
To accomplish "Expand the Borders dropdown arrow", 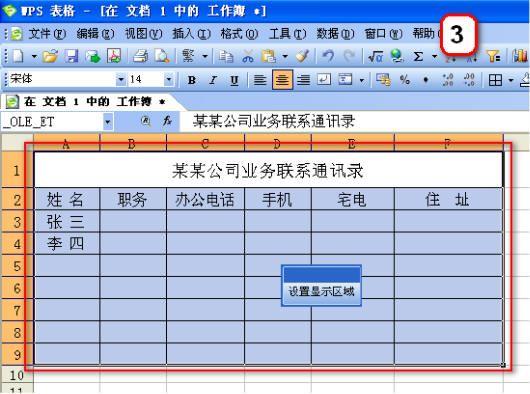I will click(x=511, y=80).
